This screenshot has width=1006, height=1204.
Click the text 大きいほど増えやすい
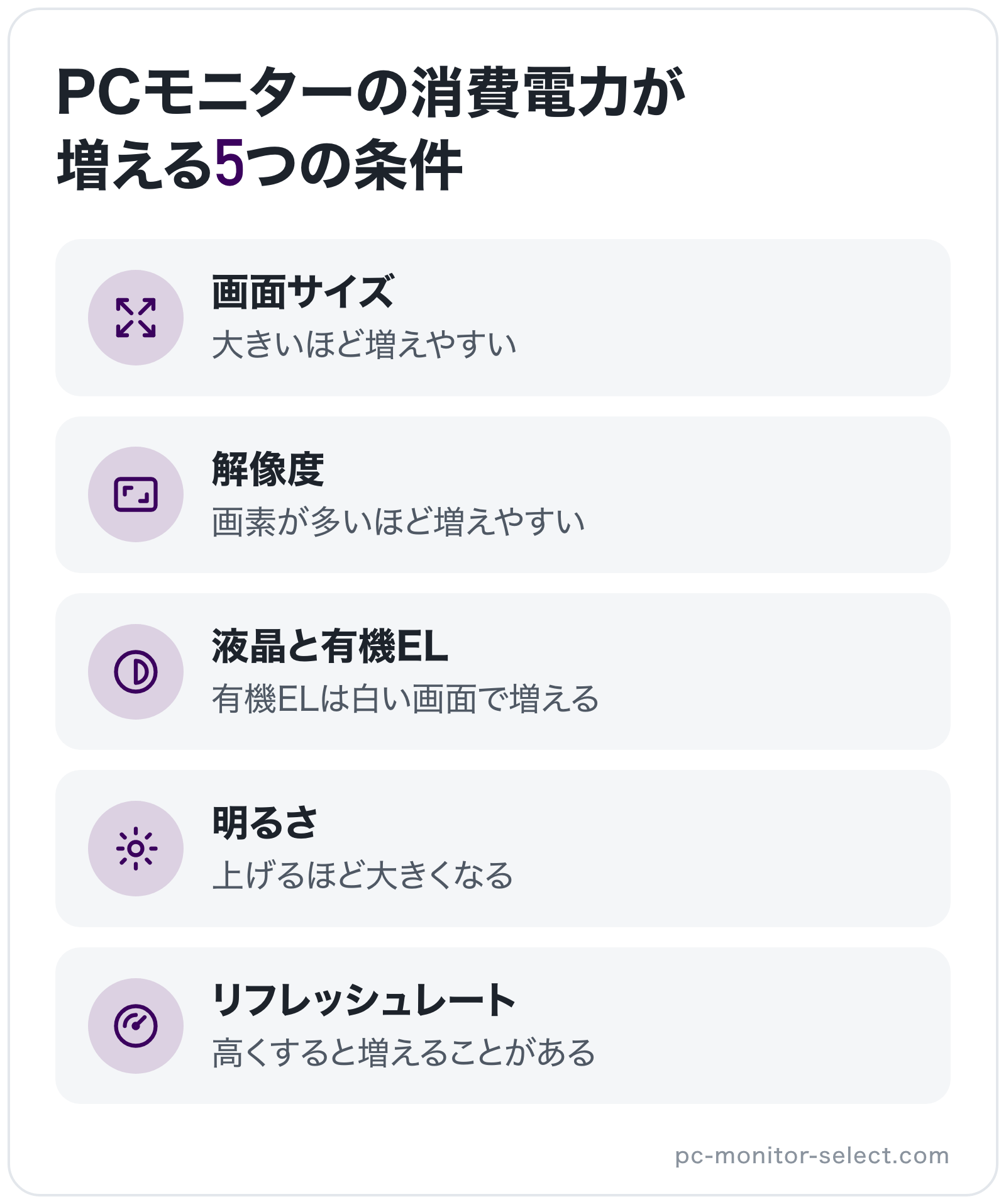tap(365, 345)
